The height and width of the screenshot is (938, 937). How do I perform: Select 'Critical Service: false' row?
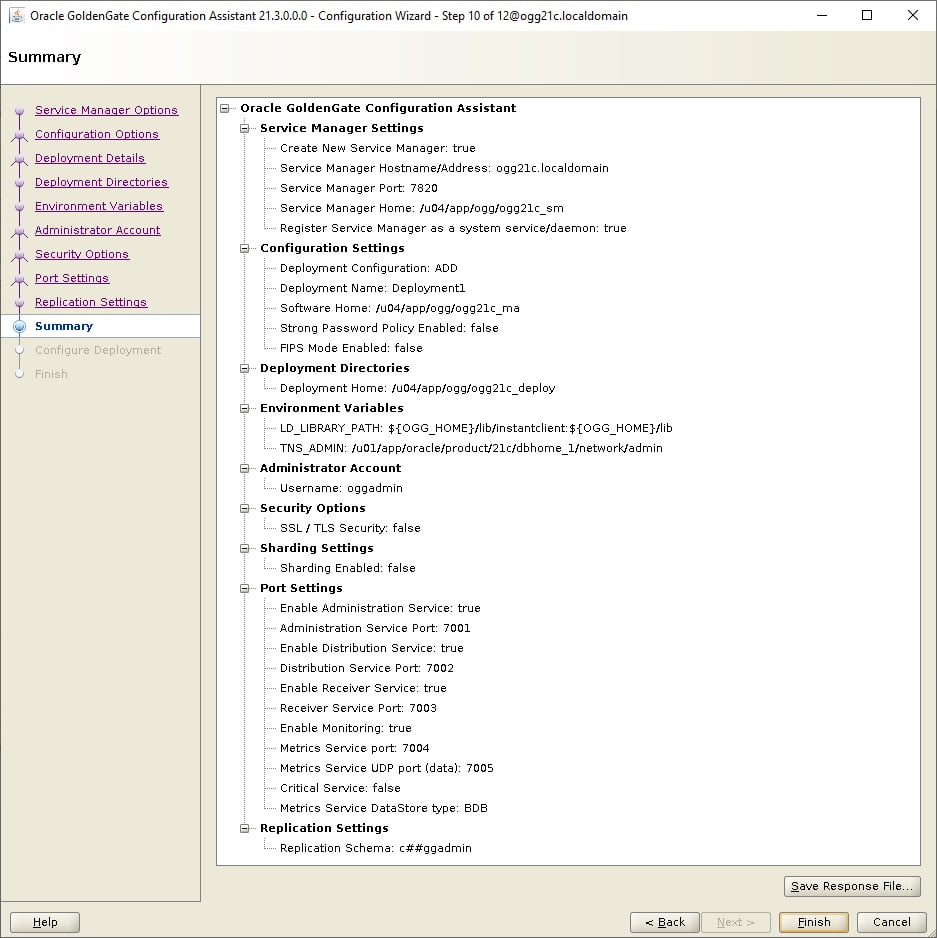point(340,788)
